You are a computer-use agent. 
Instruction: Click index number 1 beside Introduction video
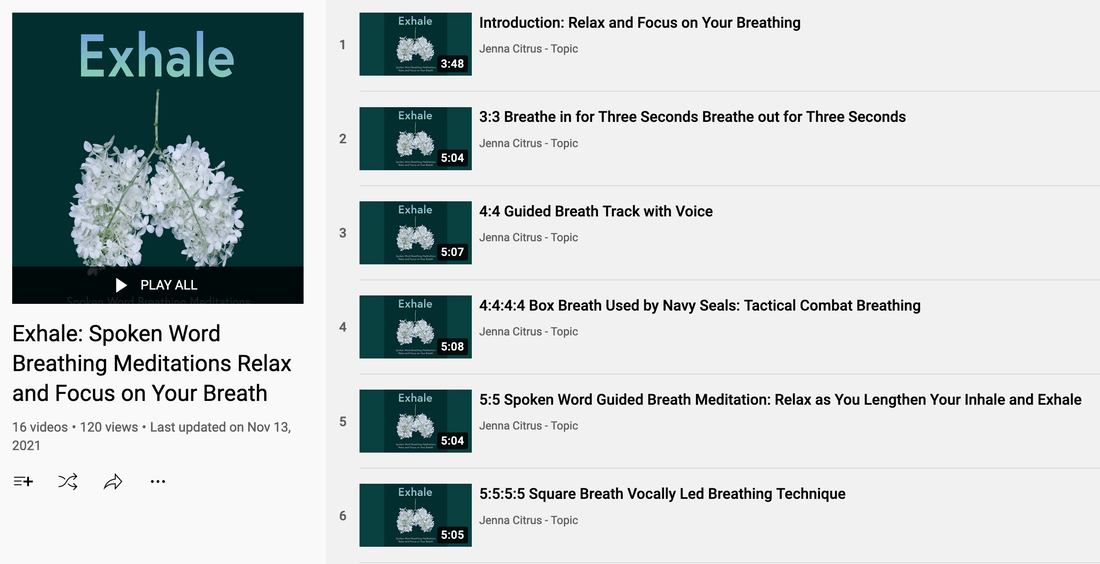[342, 45]
